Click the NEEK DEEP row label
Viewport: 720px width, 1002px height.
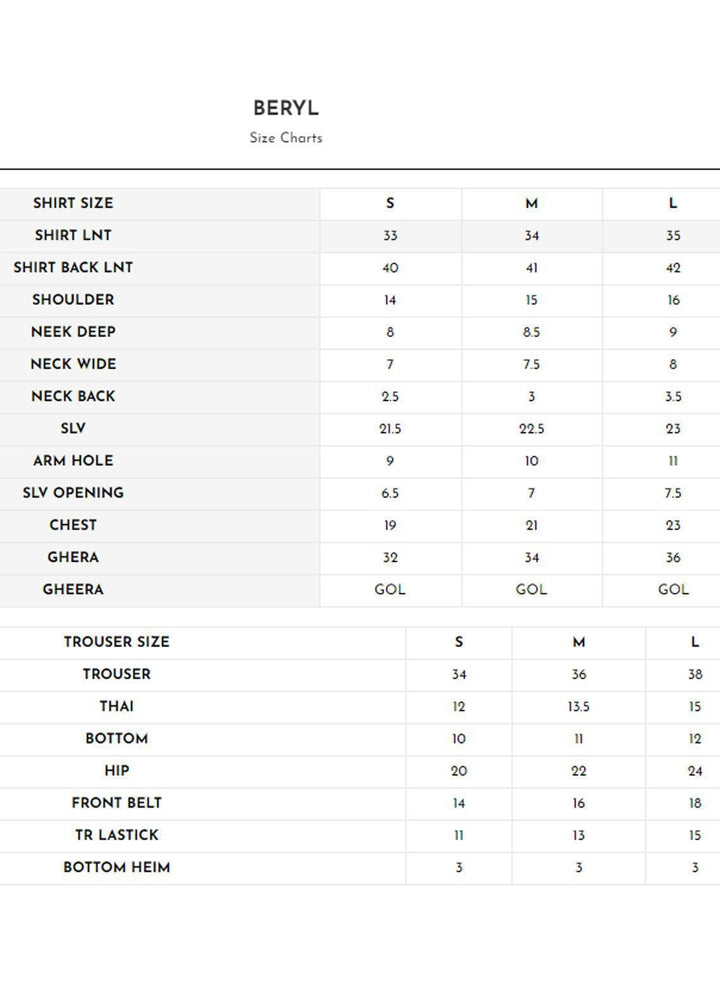73,331
